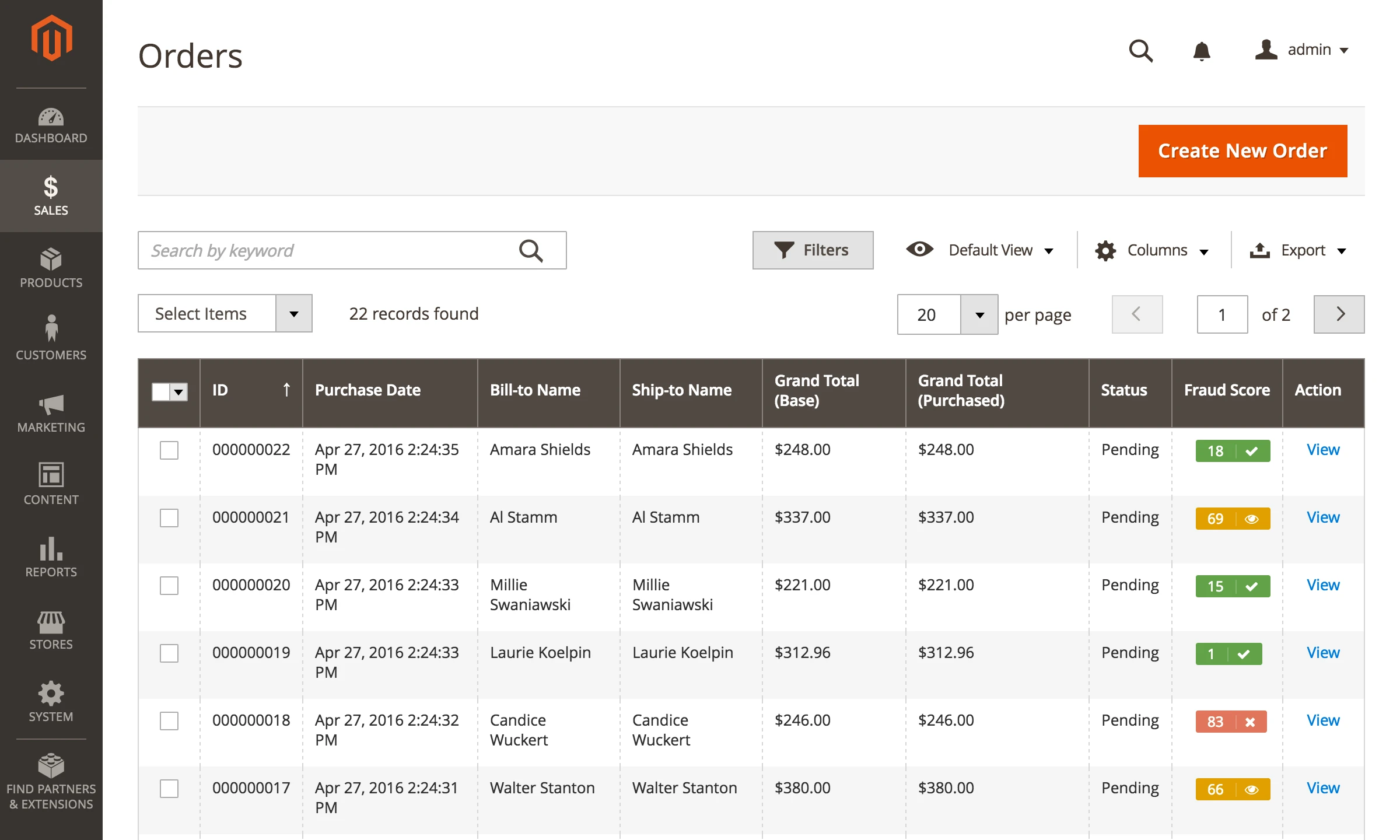Check the row for order 000000018
The image size is (1400, 840).
(x=169, y=721)
